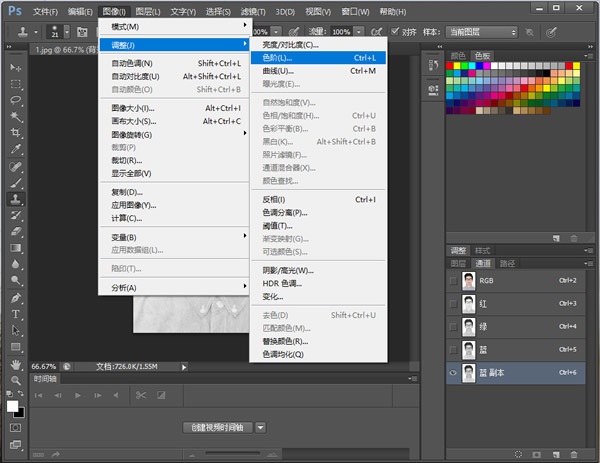The image size is (600, 463).
Task: Toggle visibility of RGB channel
Action: (x=453, y=281)
